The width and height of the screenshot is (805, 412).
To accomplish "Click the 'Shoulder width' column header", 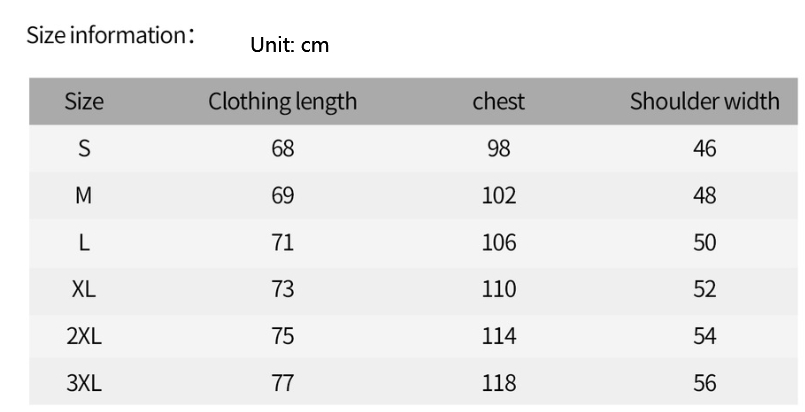I will pos(704,101).
